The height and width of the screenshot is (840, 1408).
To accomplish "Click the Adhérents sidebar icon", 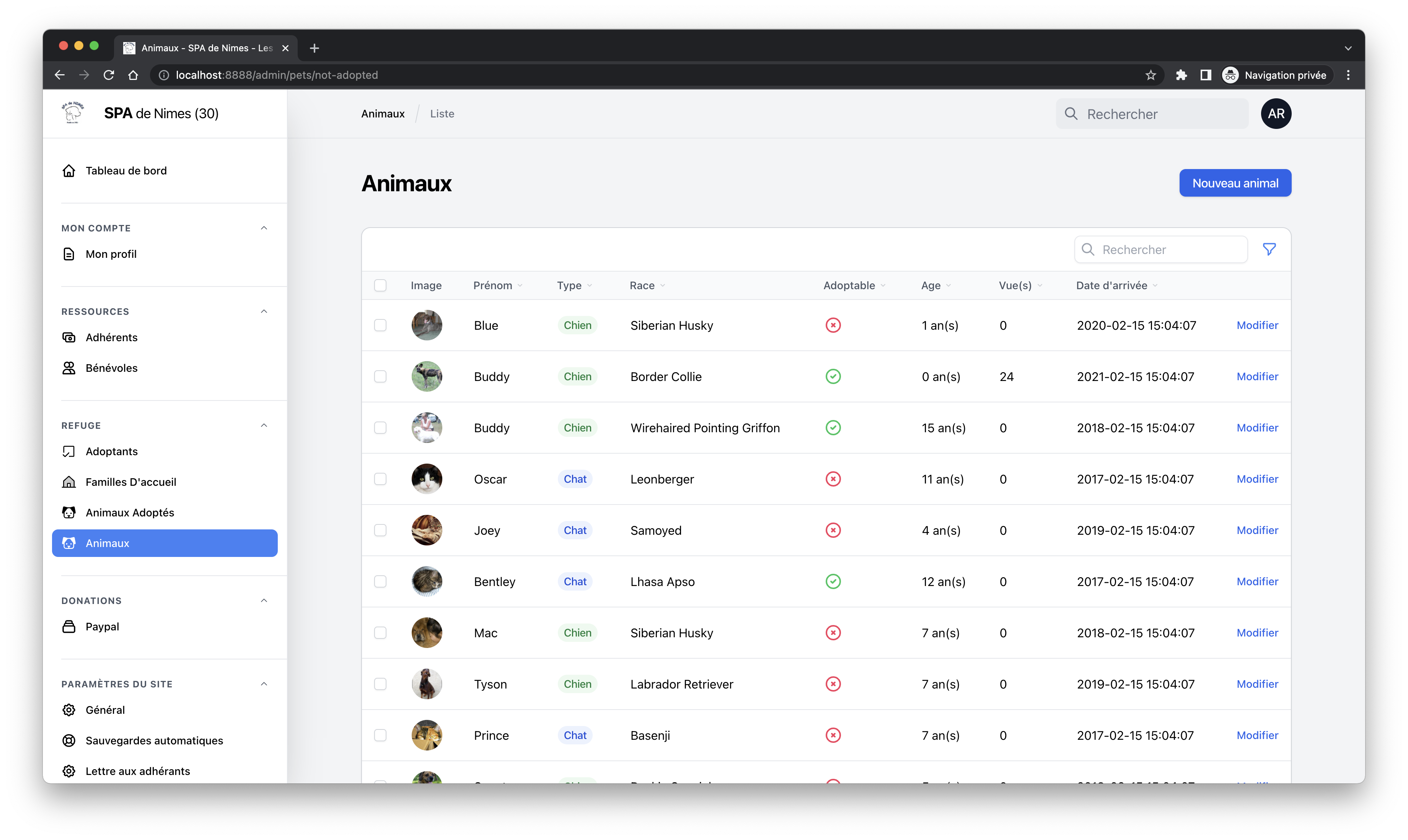I will tap(69, 337).
